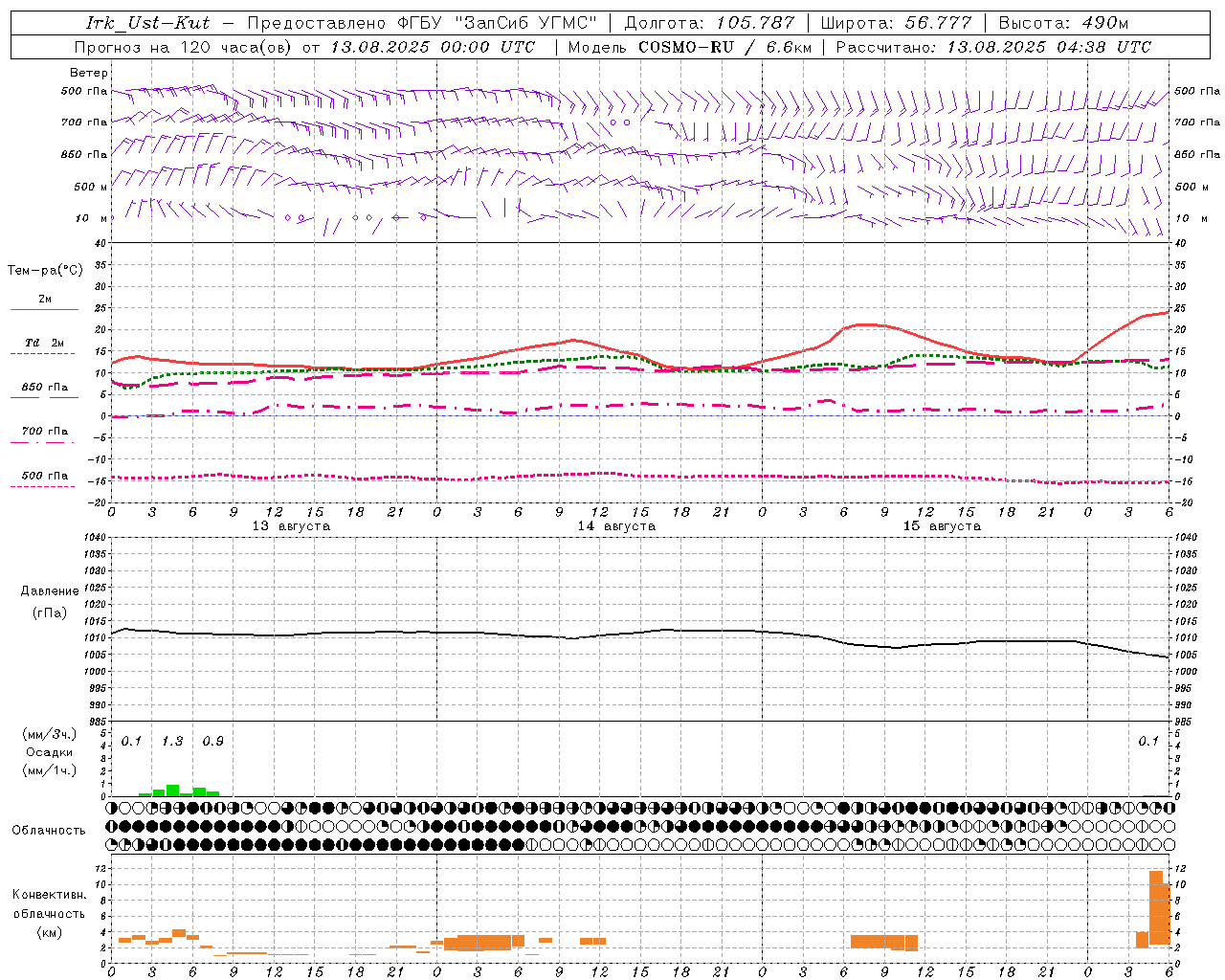Click the '13 августа' date label
This screenshot has height=980, width=1225.
pos(291,526)
